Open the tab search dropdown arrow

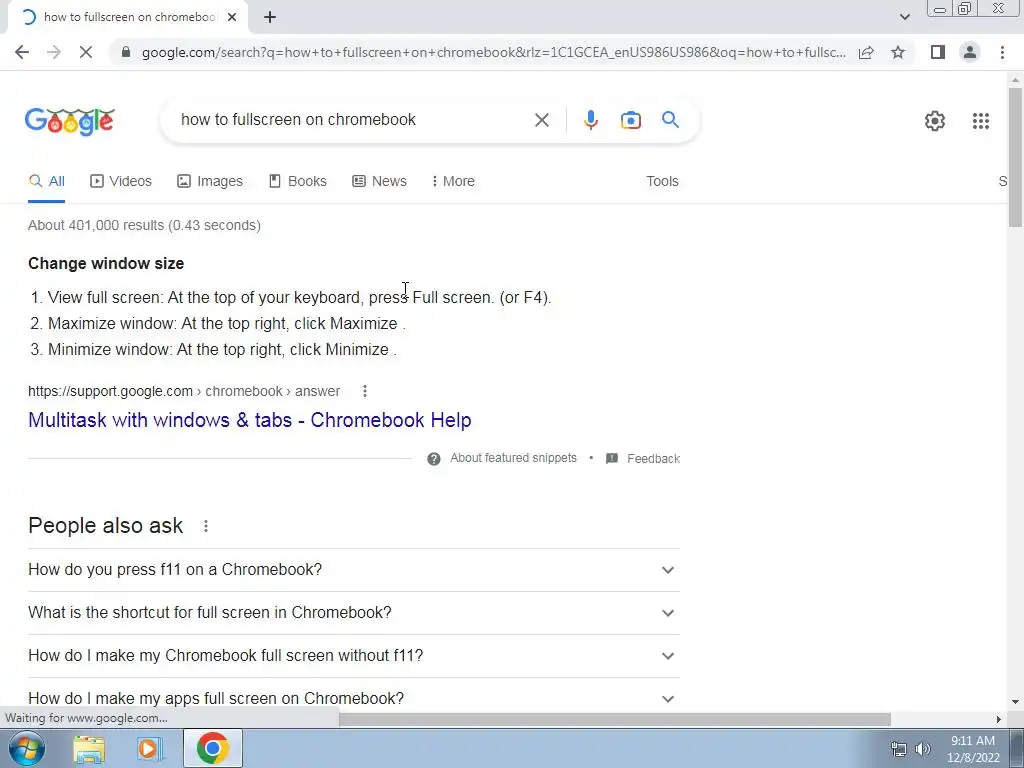point(904,17)
